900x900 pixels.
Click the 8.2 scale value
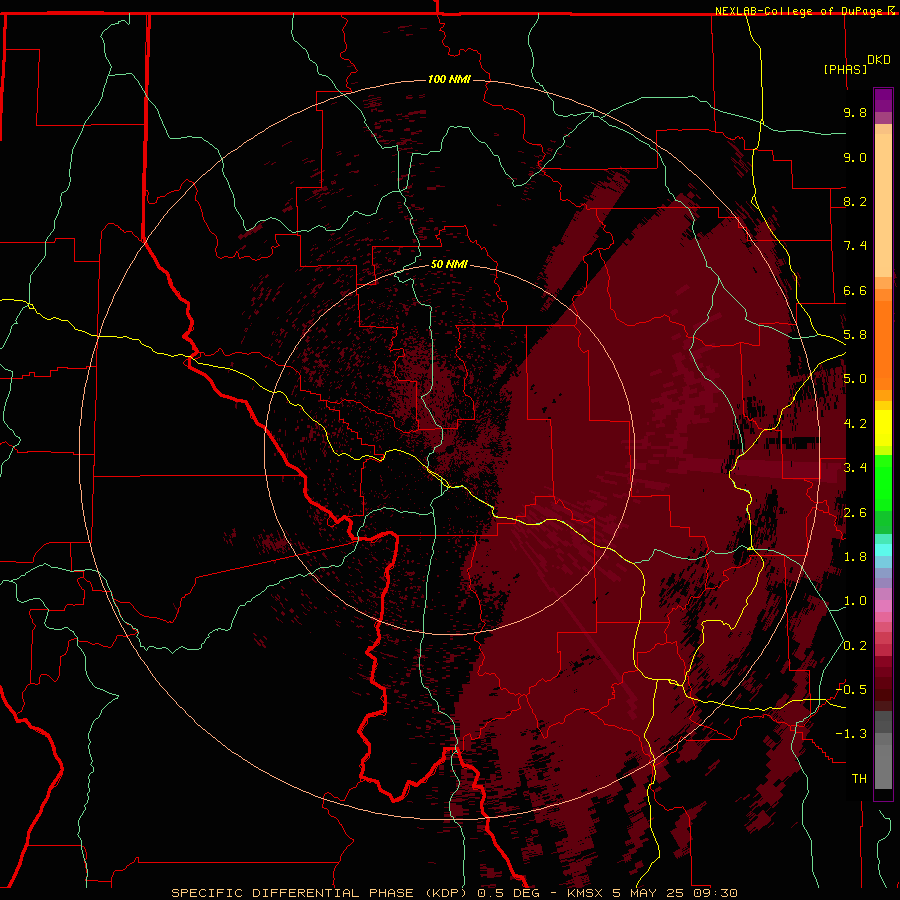855,201
